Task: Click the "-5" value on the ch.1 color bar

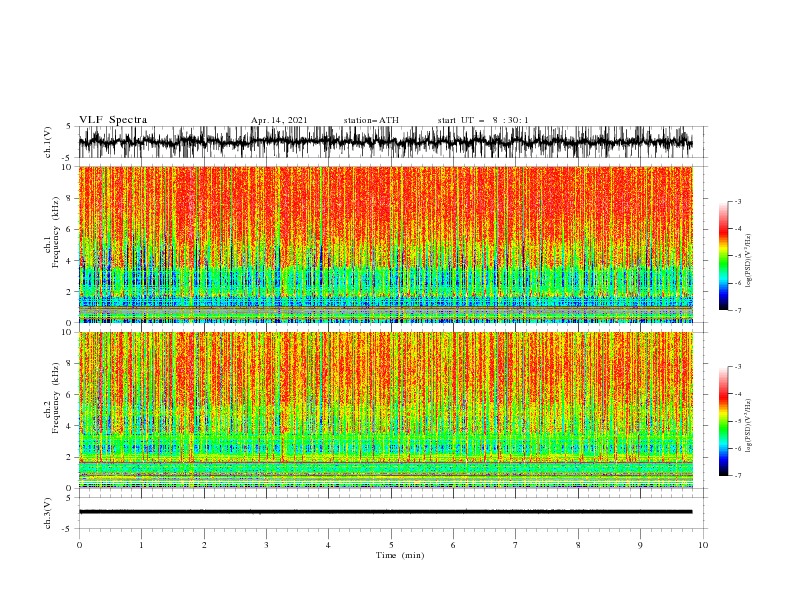Action: tap(737, 256)
